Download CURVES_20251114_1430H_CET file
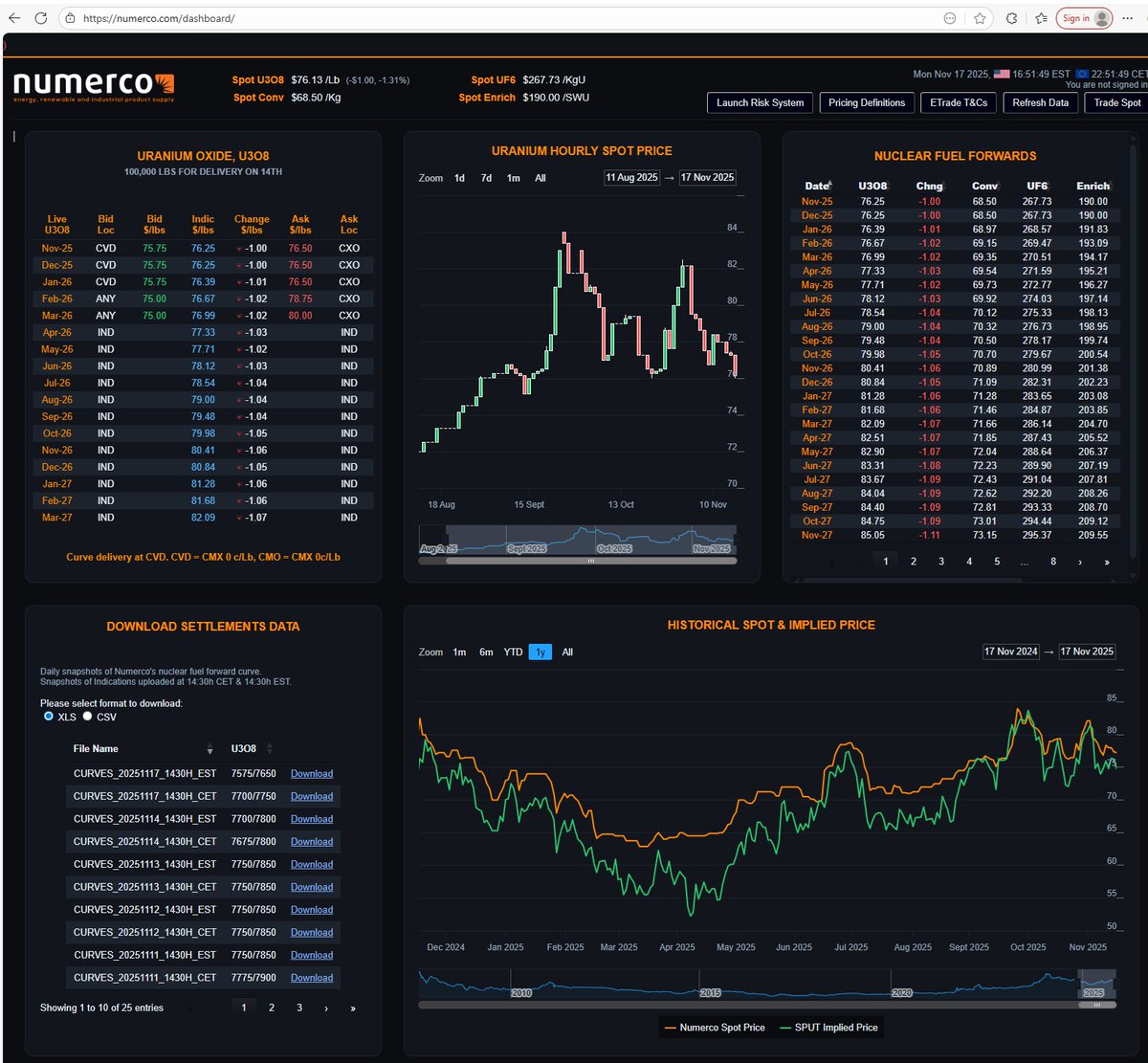1148x1063 pixels. click(312, 842)
